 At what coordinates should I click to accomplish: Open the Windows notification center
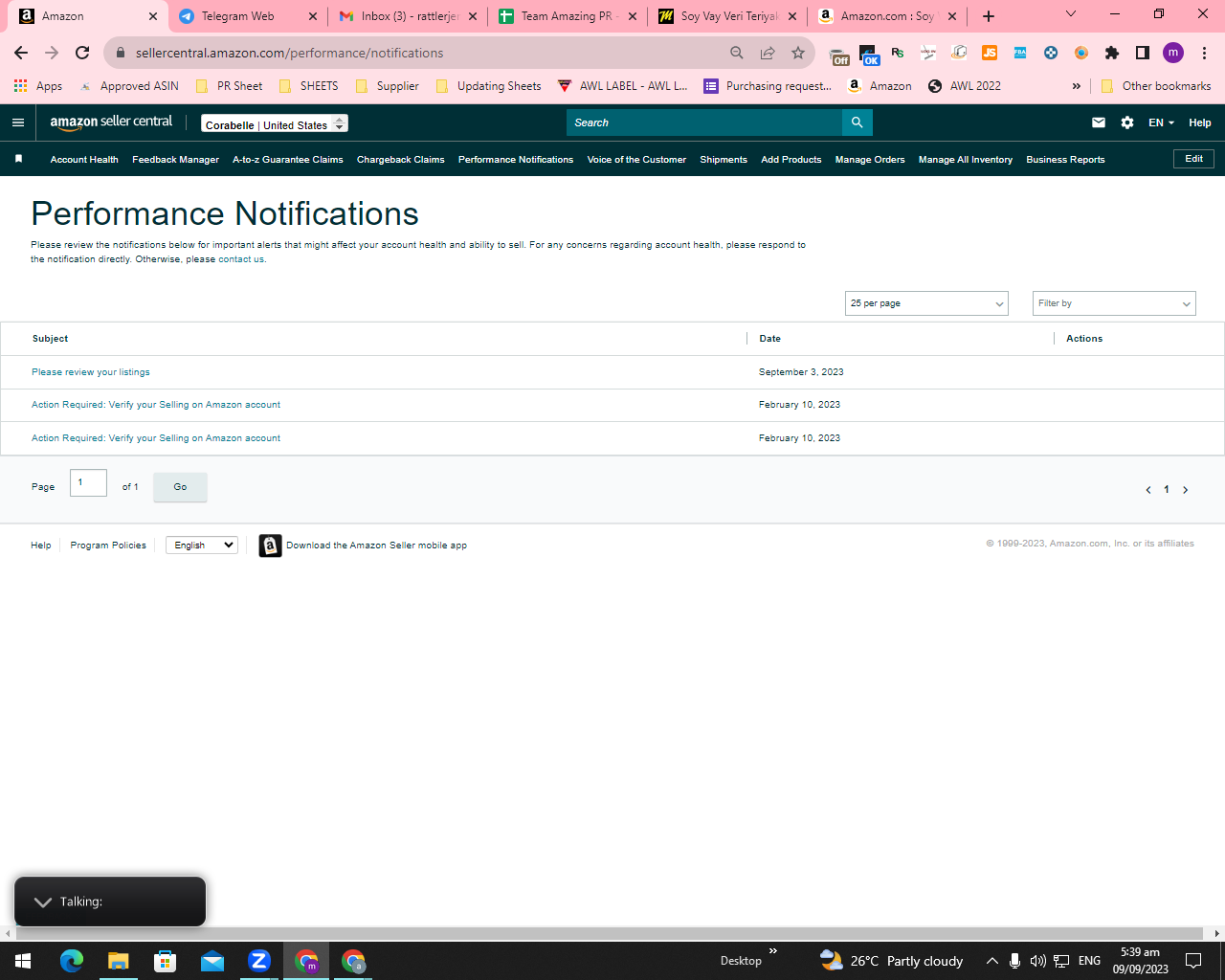[1193, 961]
